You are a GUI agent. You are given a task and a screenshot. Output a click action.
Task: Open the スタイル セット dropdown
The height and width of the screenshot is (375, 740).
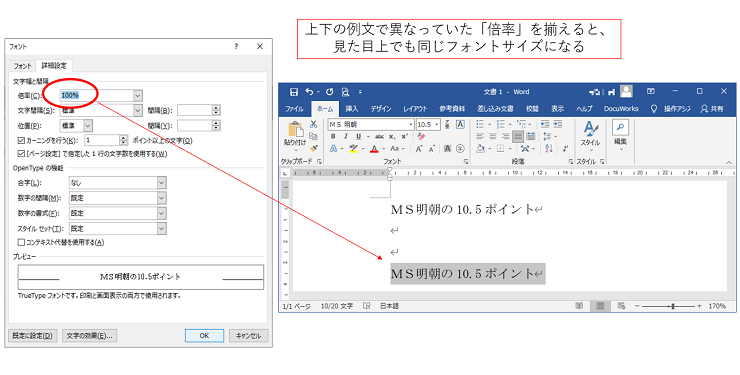click(x=162, y=229)
